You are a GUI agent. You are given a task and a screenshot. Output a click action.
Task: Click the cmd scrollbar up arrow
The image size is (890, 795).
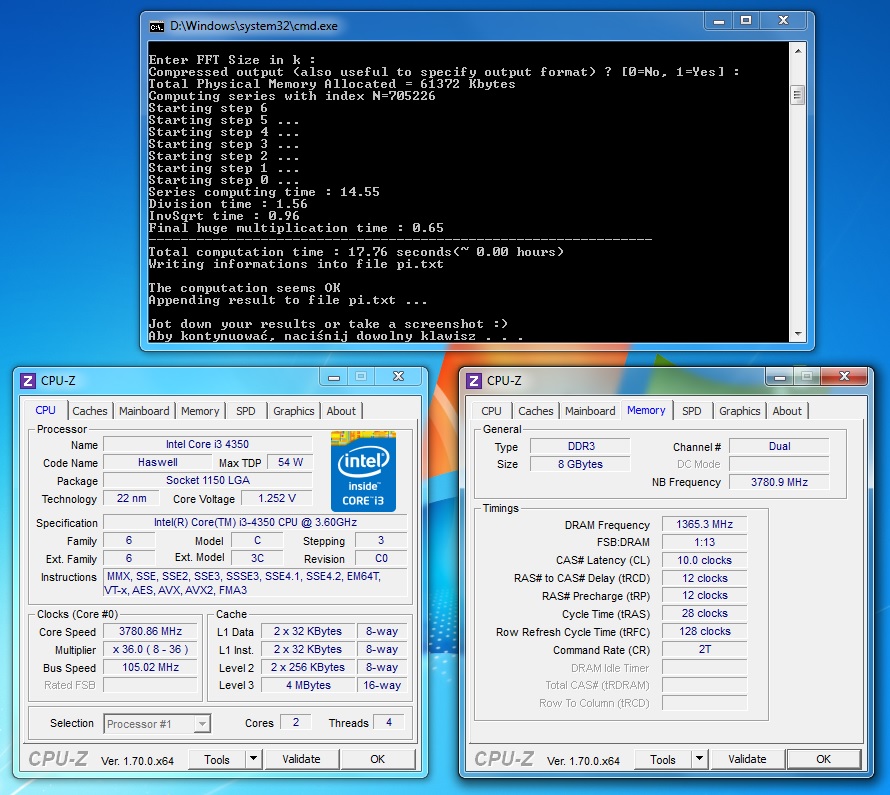(797, 51)
